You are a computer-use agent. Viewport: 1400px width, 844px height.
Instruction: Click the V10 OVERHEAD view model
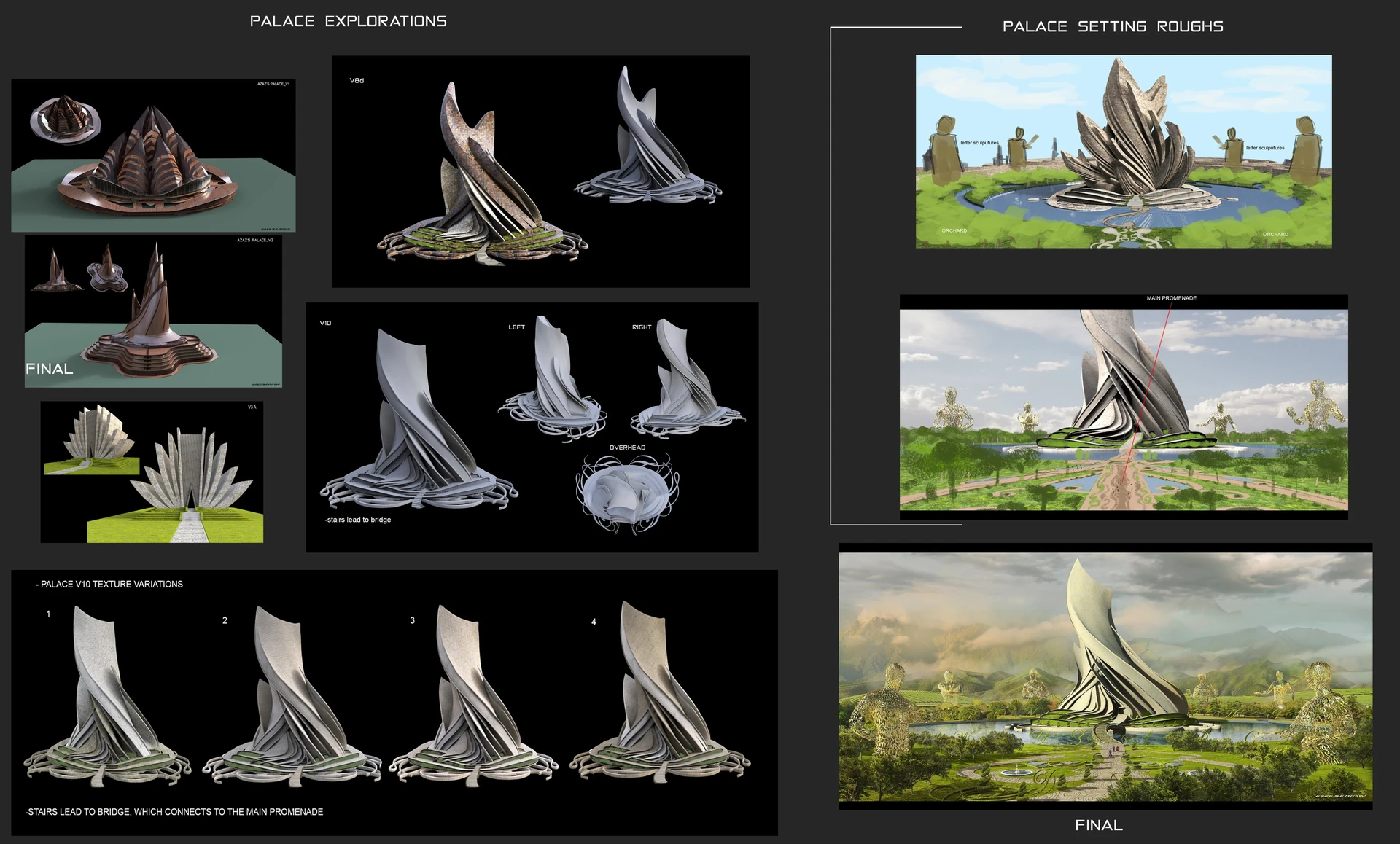pyautogui.click(x=627, y=492)
